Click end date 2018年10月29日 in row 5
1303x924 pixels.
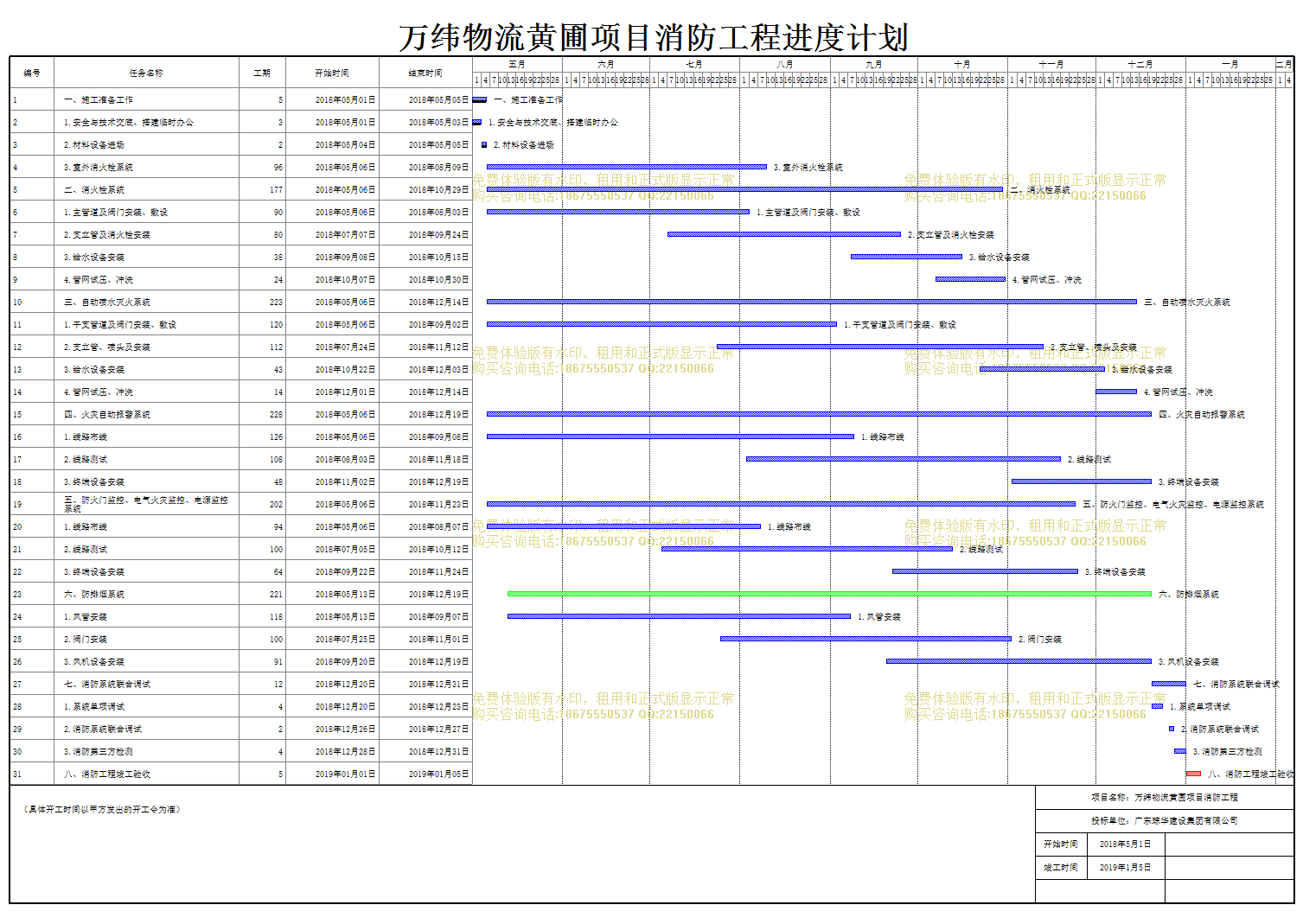pyautogui.click(x=438, y=190)
